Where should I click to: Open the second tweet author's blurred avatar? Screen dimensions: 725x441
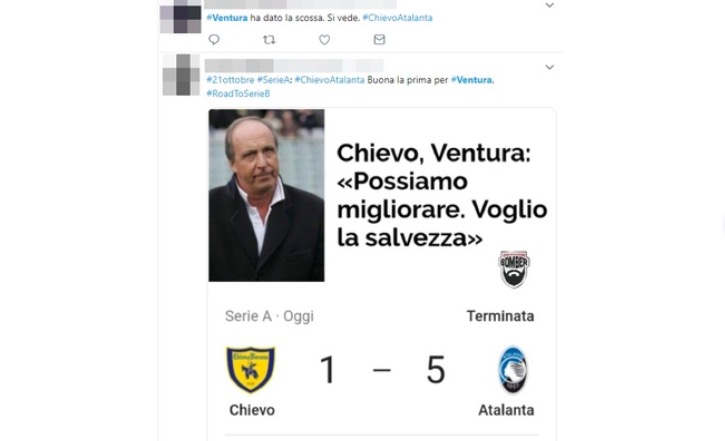[x=181, y=75]
